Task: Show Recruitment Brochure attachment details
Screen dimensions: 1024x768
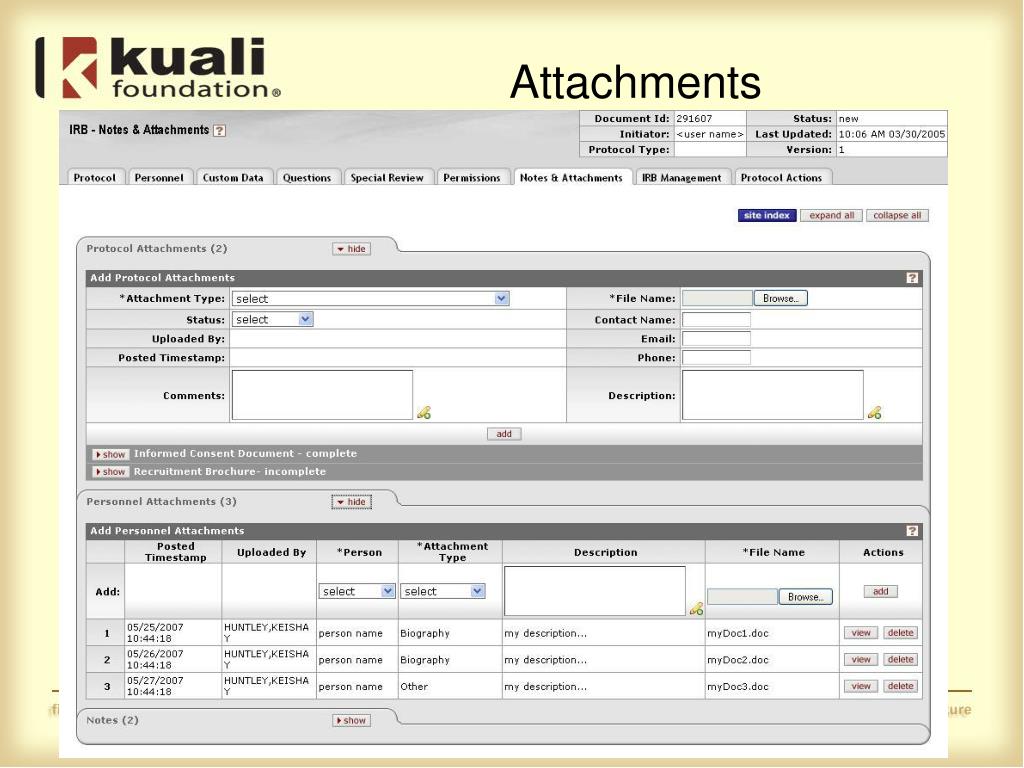Action: tap(110, 472)
